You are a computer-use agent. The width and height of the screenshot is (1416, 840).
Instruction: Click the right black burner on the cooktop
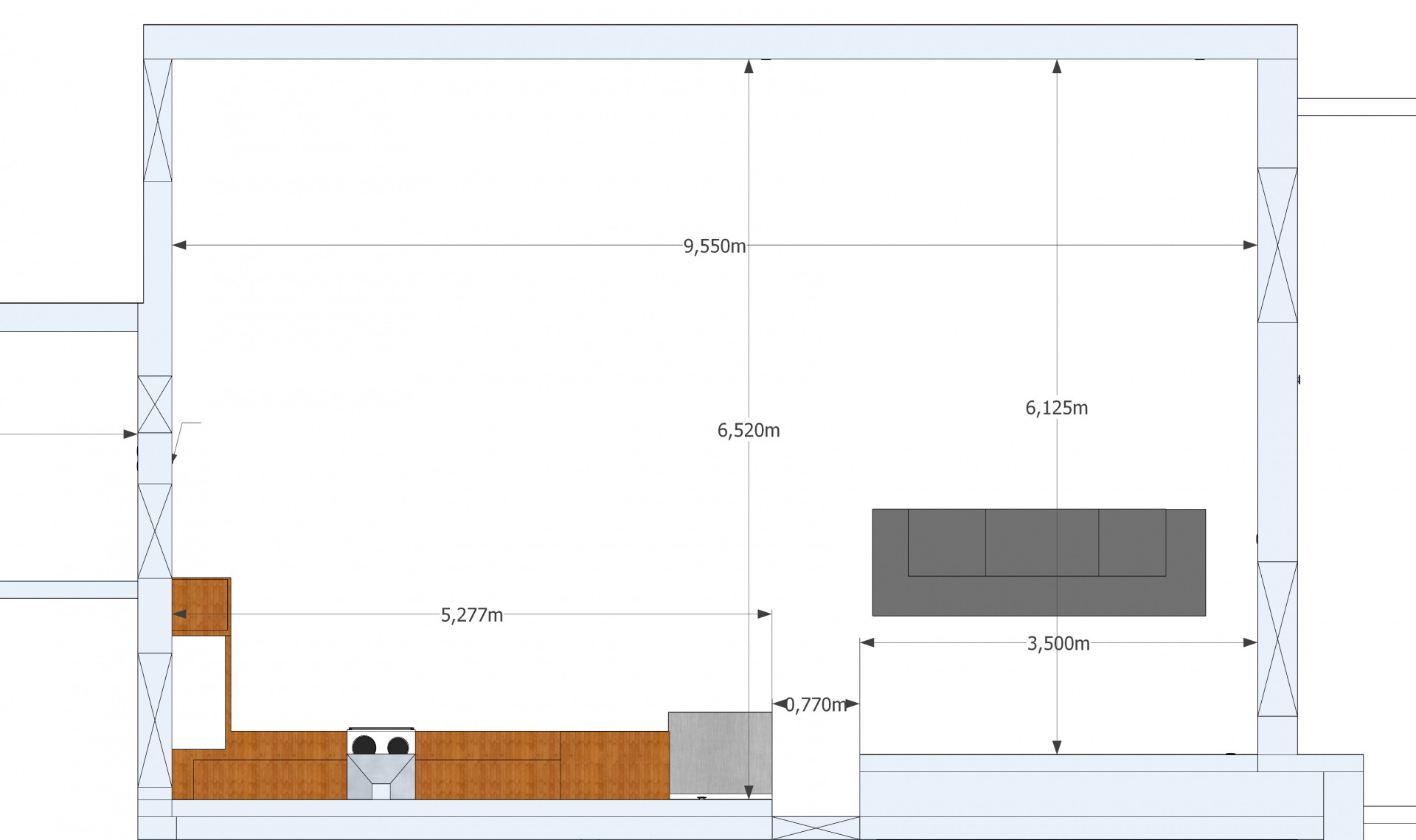(398, 746)
